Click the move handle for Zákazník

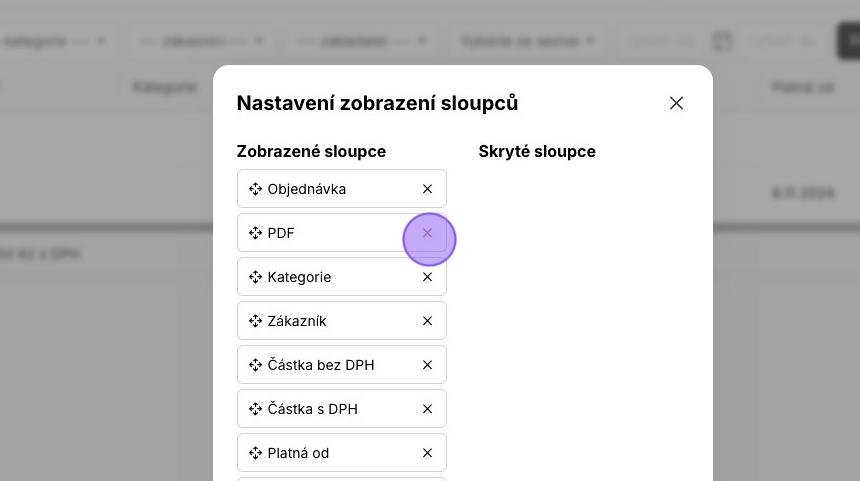click(255, 321)
